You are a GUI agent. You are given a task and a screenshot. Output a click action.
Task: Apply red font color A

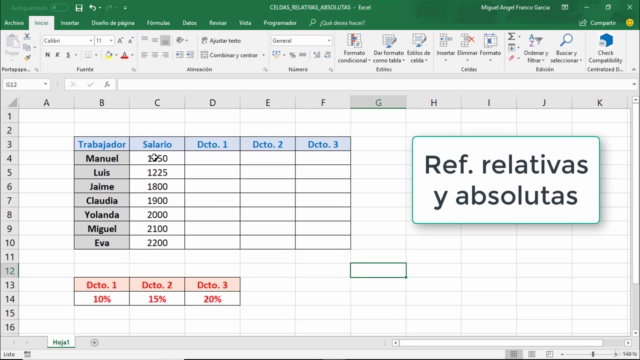pos(124,55)
